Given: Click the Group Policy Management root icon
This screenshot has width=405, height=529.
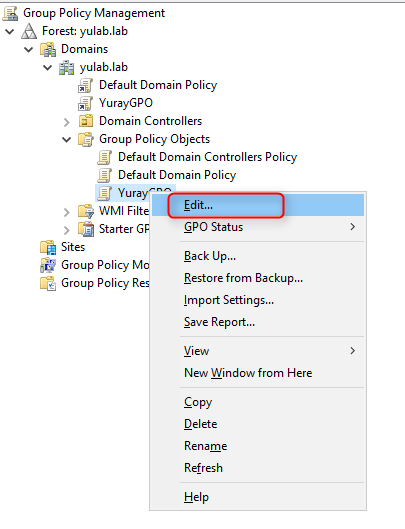Looking at the screenshot, I should 10,13.
